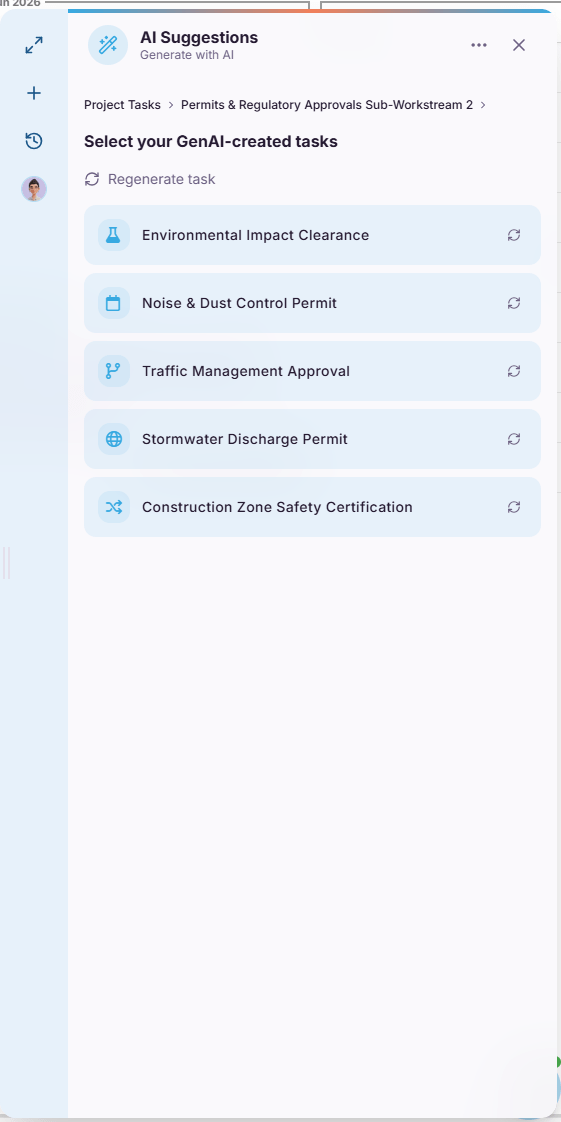Click the calendar icon of Noise & Dust Control Permit
This screenshot has width=561, height=1122.
click(x=114, y=303)
